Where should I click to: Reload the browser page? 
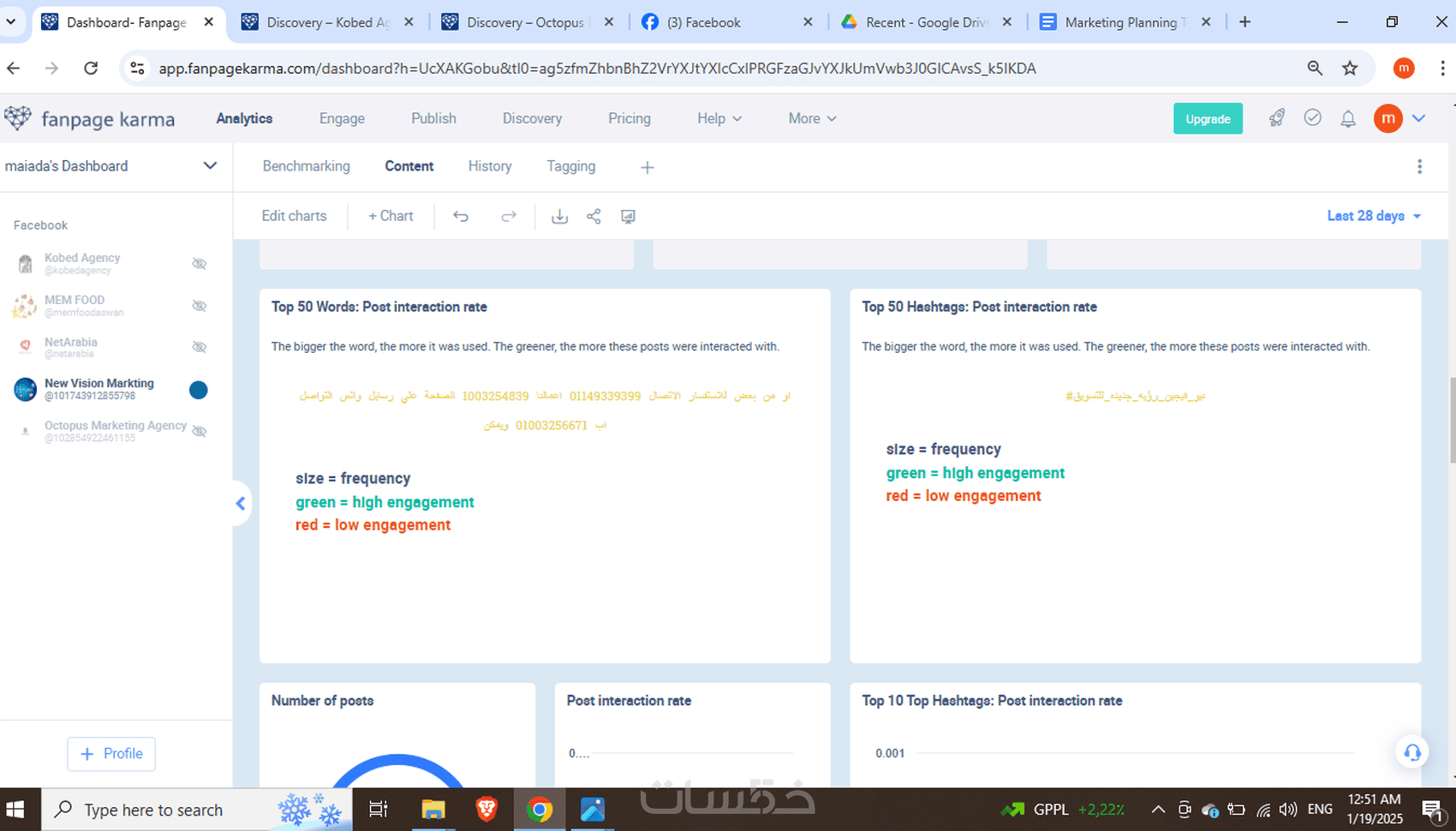coord(91,69)
